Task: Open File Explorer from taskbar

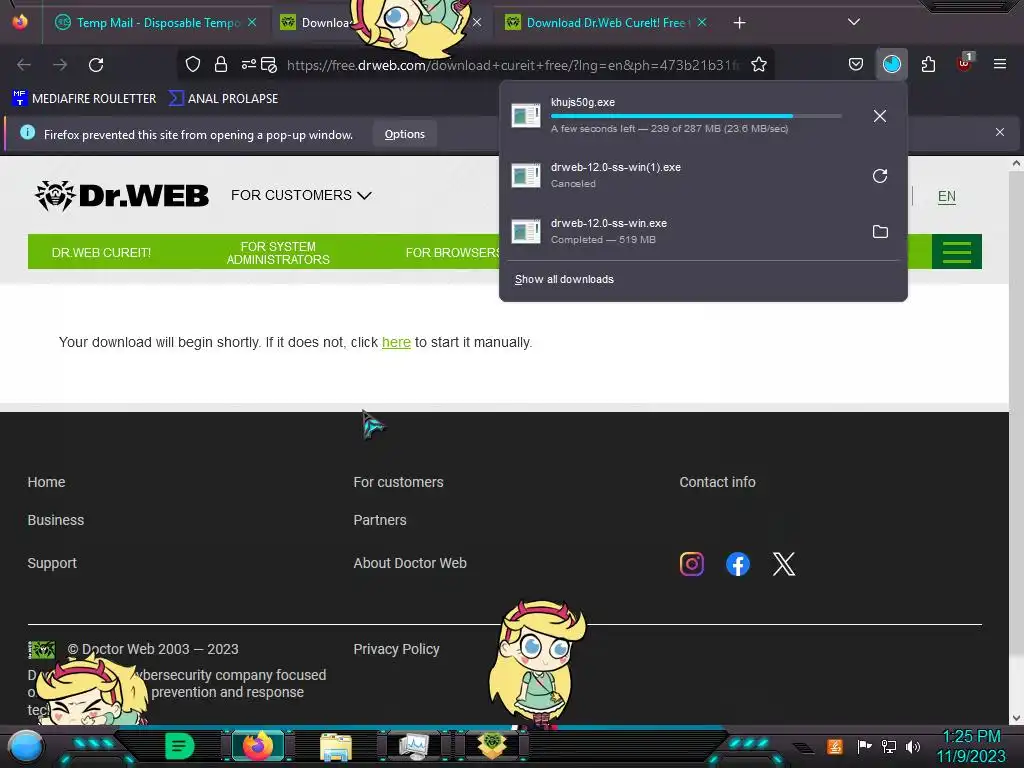Action: click(336, 746)
